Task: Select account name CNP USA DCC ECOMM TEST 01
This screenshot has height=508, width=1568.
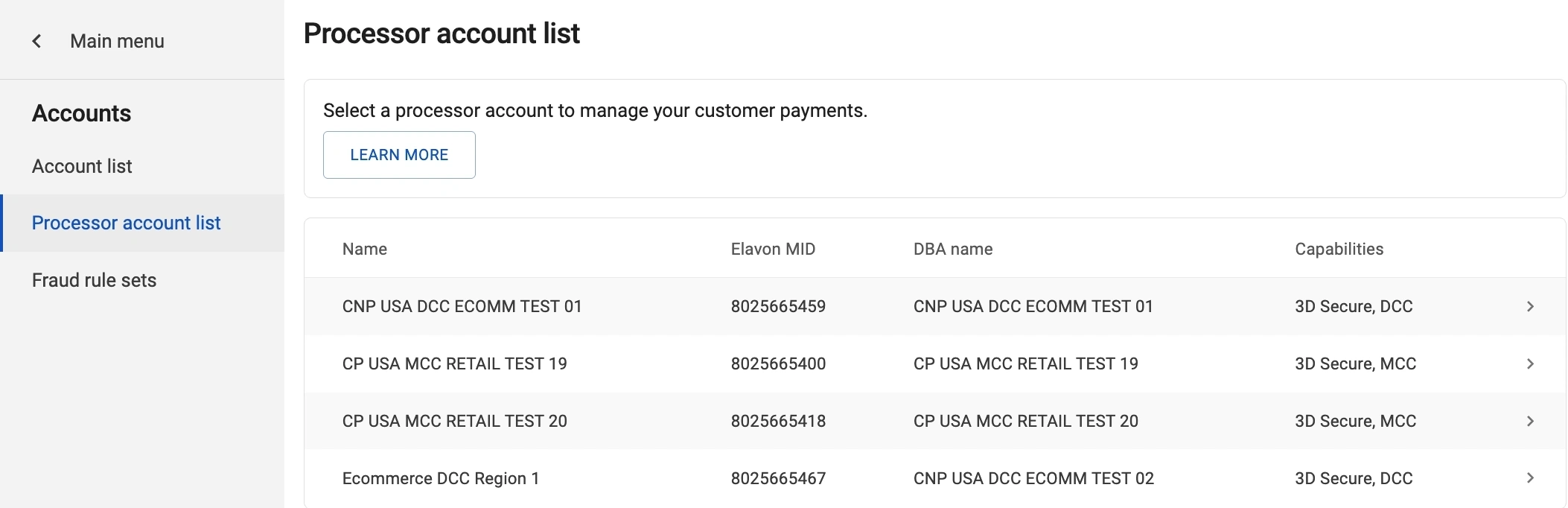Action: pos(462,306)
